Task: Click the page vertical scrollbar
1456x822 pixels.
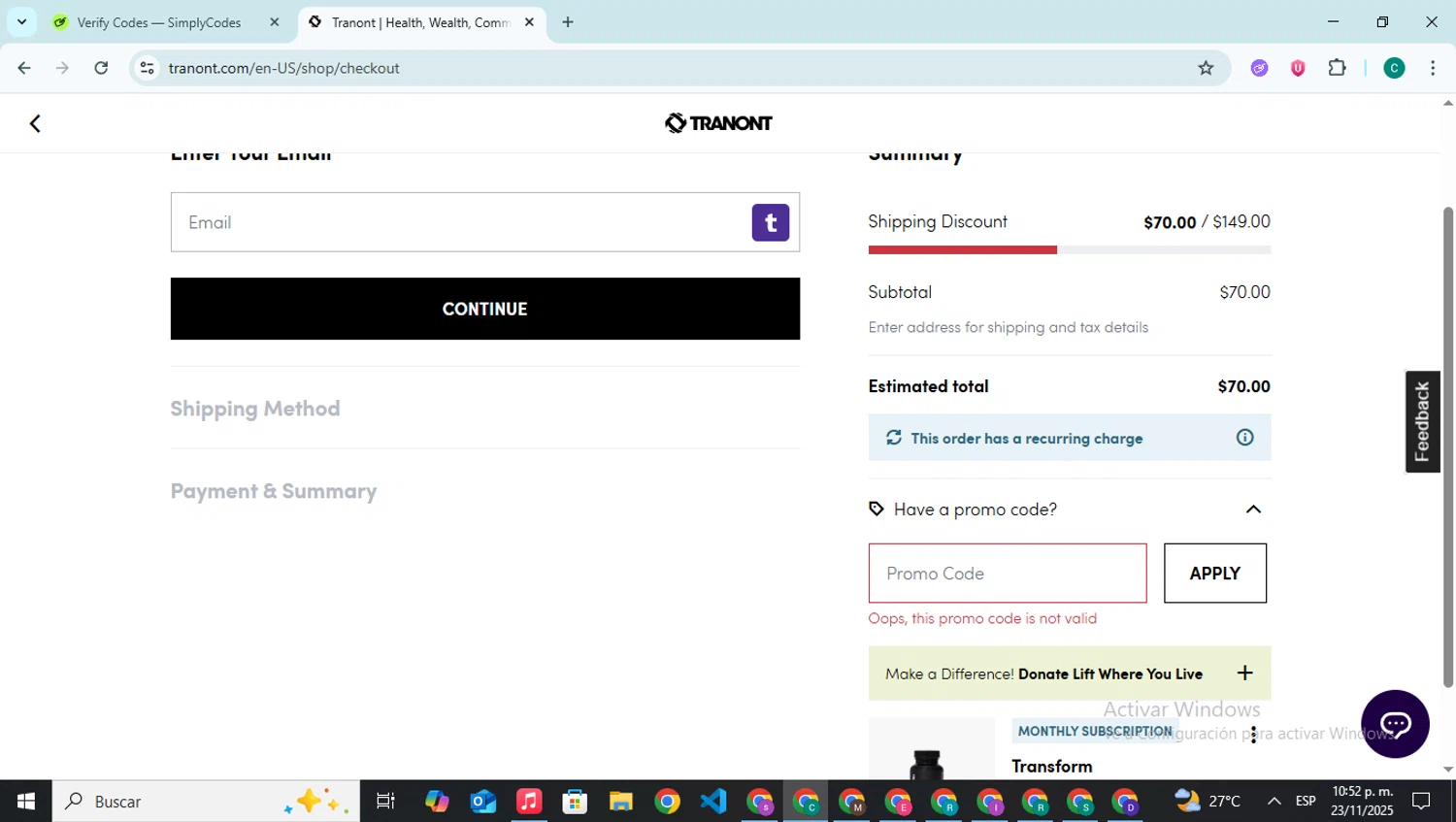Action: point(1448,446)
